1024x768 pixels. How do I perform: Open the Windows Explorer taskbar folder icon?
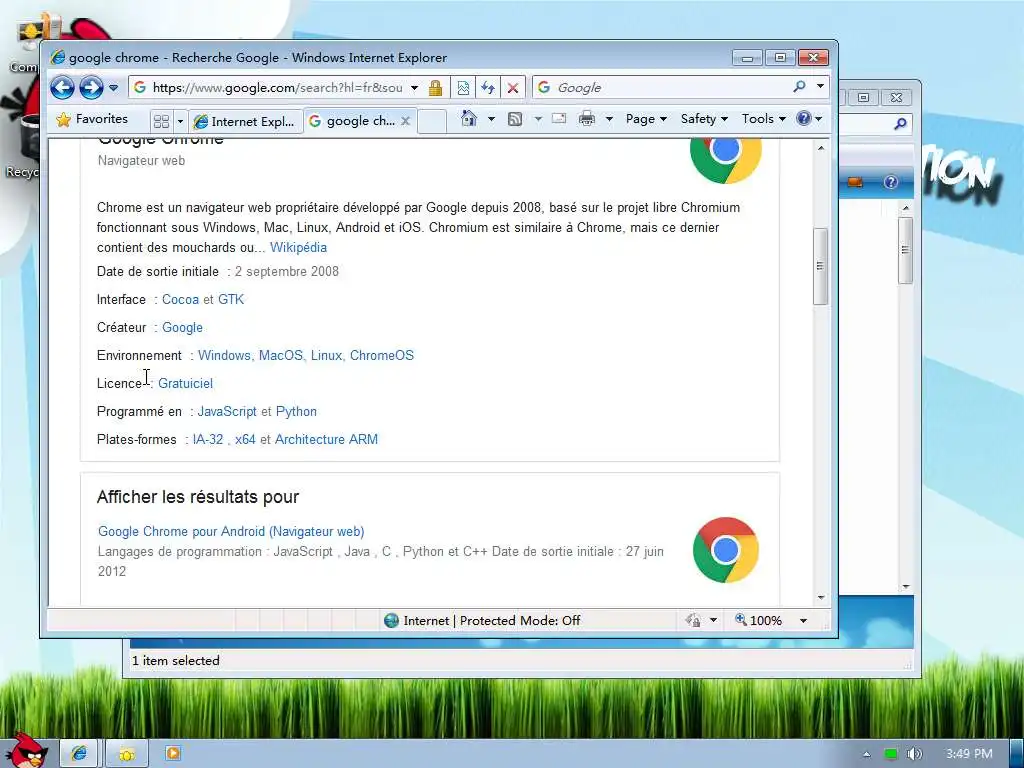[x=126, y=754]
